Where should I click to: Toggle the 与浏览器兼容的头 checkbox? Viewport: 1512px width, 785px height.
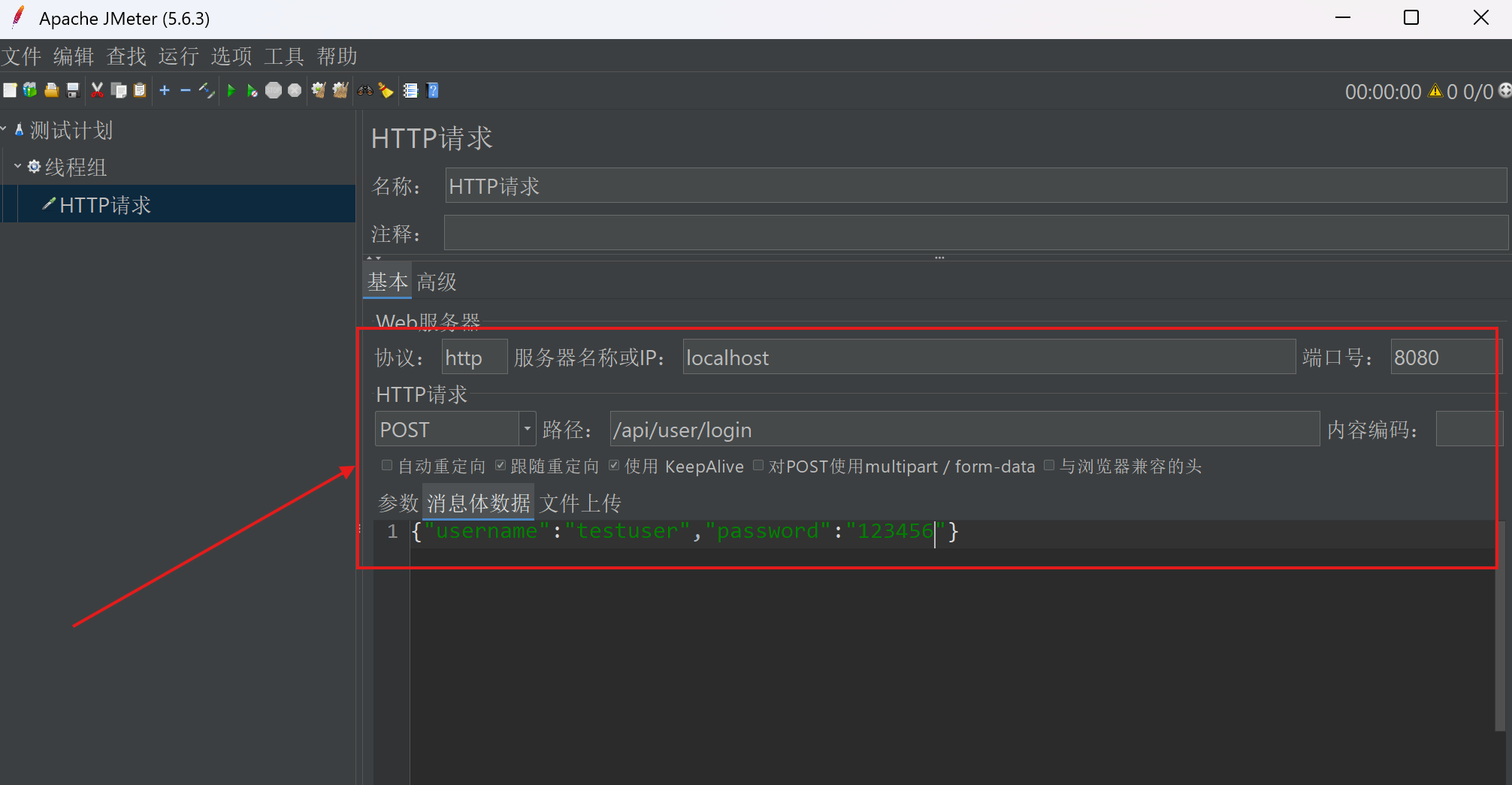click(1049, 466)
